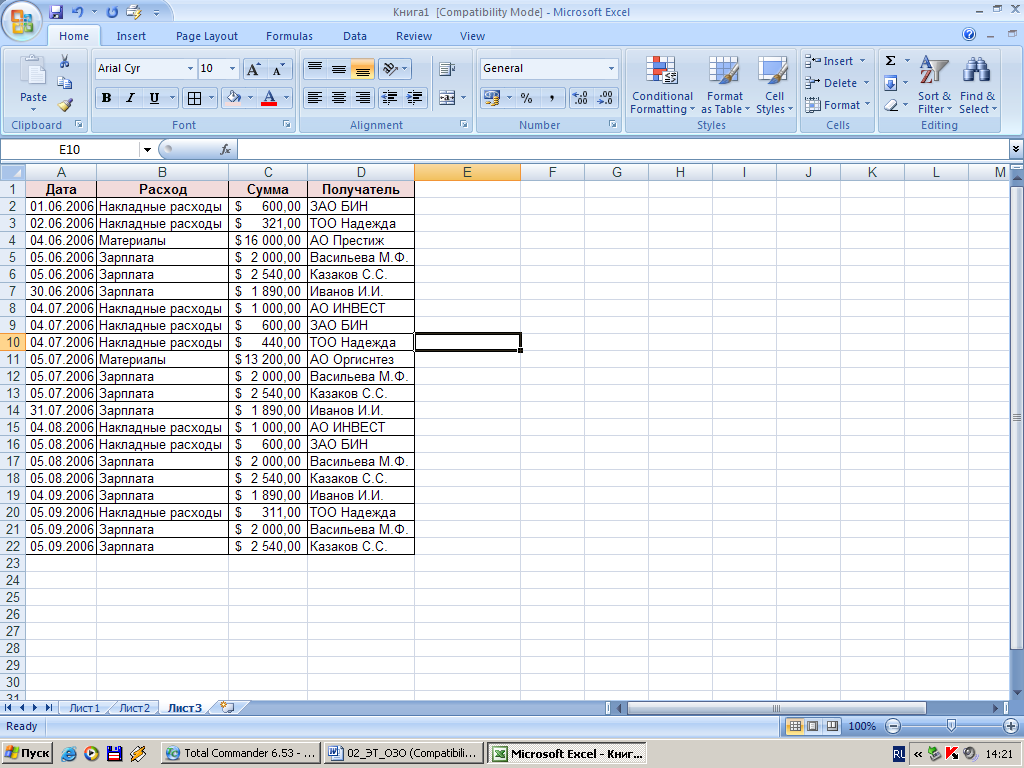Switch to Insert ribbon tab

click(x=131, y=37)
